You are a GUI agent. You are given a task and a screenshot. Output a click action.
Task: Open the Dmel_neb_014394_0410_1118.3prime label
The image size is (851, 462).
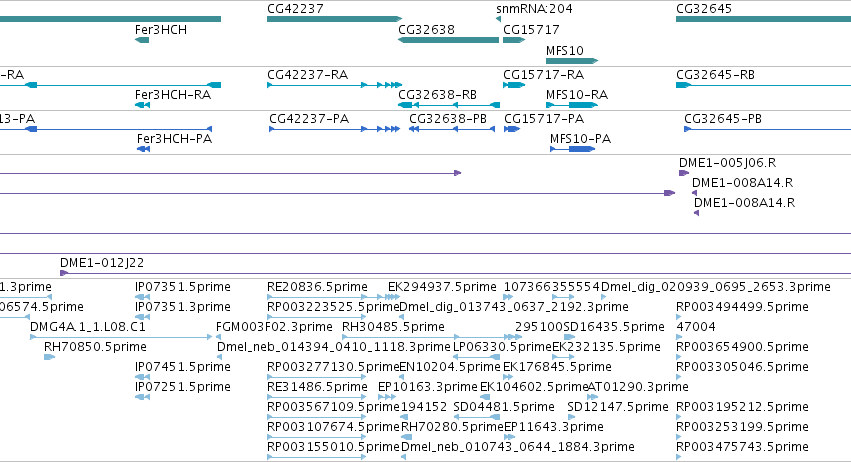334,347
